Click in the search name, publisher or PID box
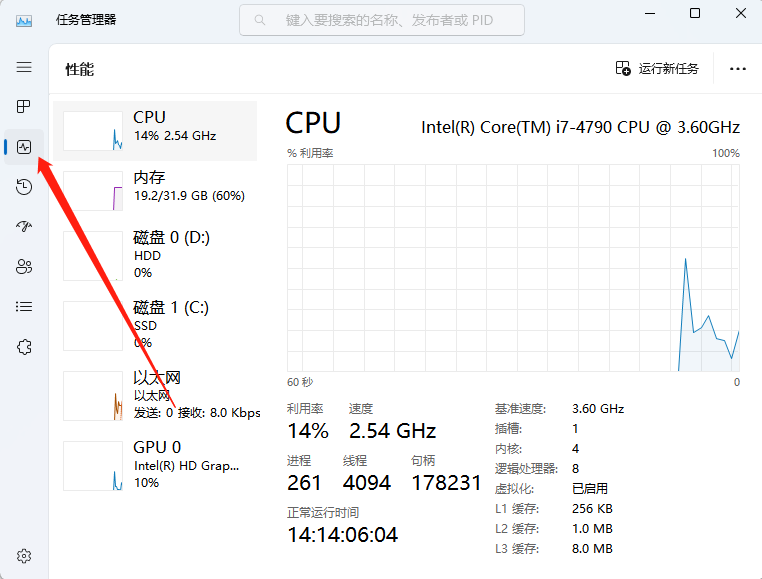Screen dimensions: 762x579 point(382,20)
